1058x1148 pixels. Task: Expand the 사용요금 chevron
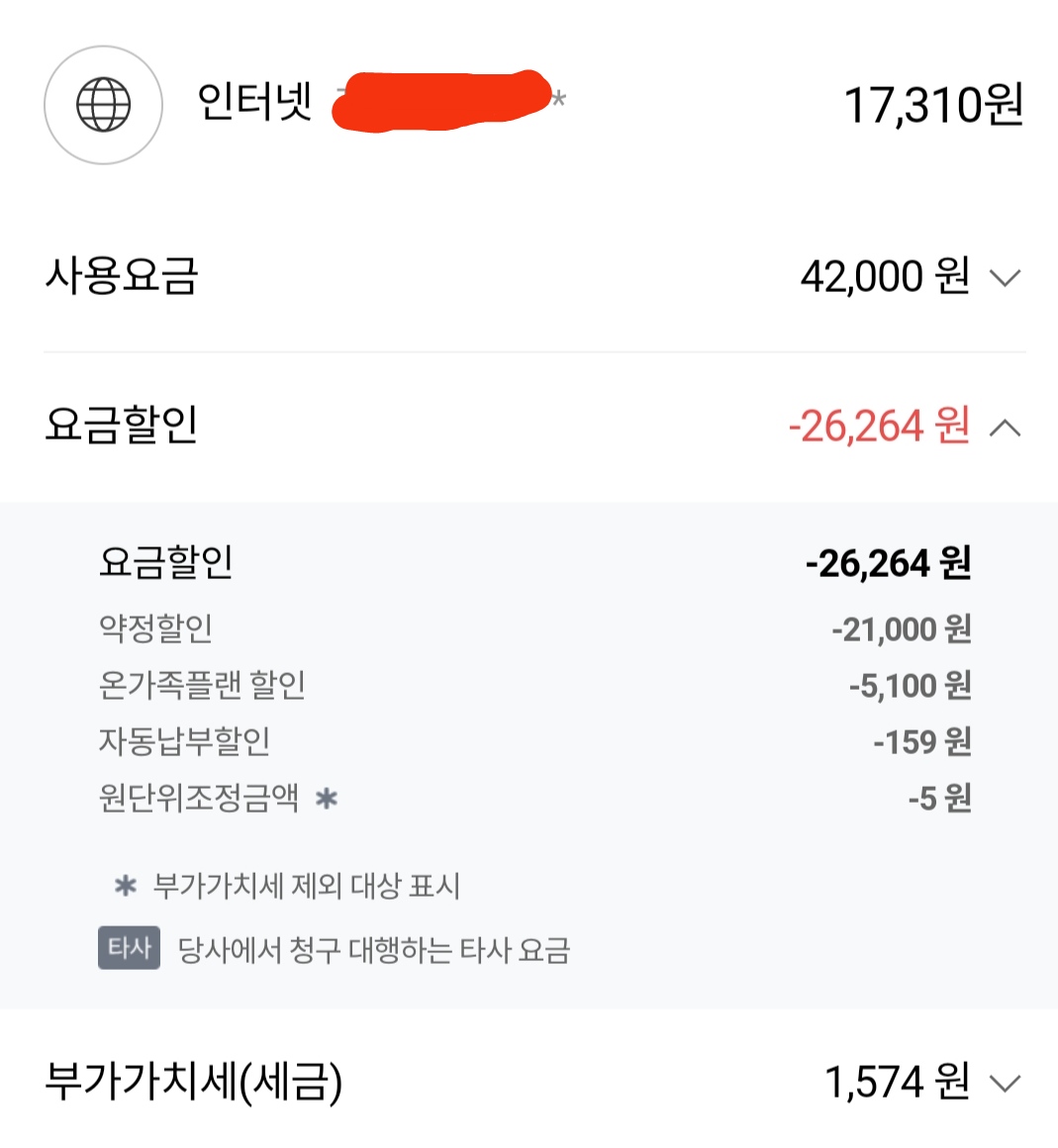tap(1005, 278)
